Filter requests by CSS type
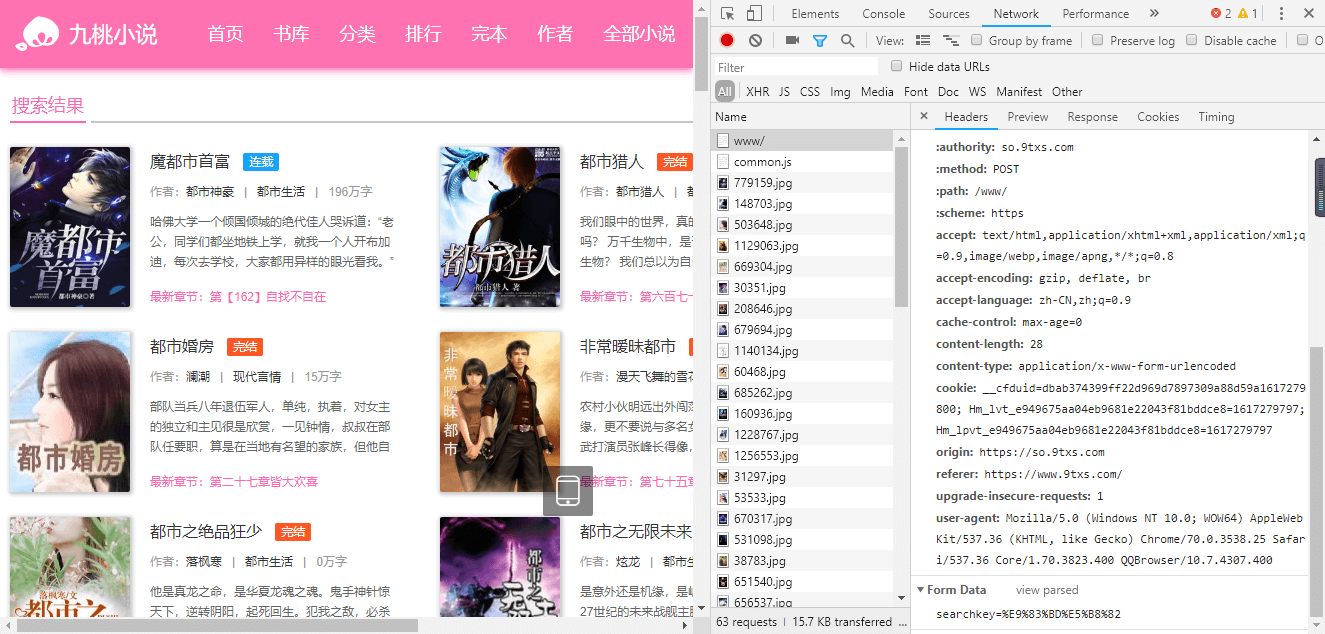The width and height of the screenshot is (1325, 634). point(810,92)
